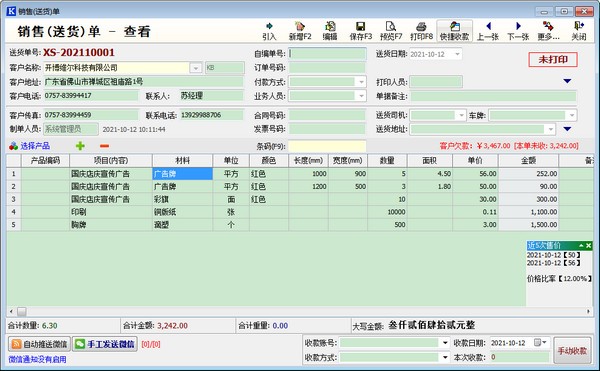Expand the 送货司机 dropdown
600x371 pixels.
461,115
